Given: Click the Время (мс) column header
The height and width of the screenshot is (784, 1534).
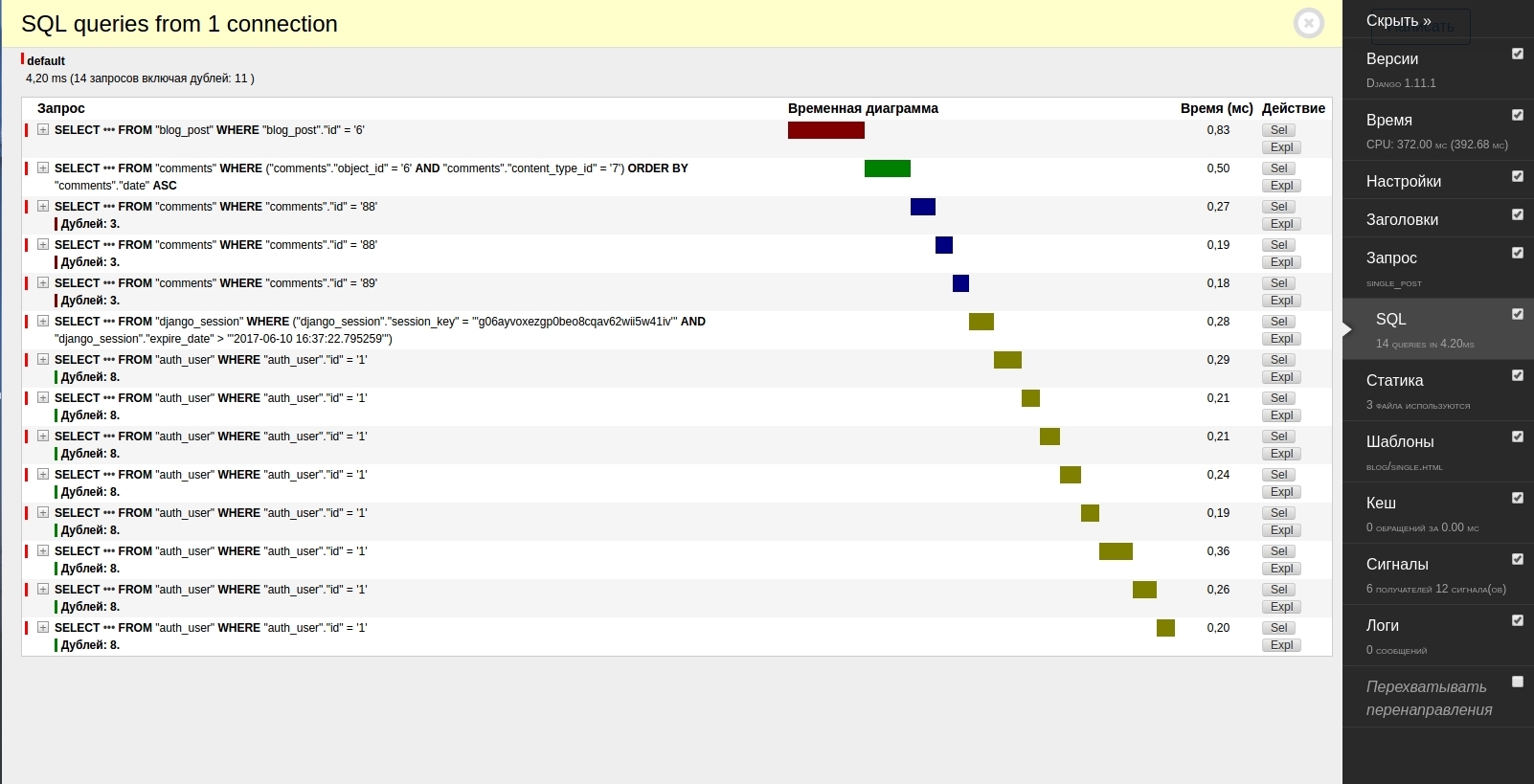Looking at the screenshot, I should (x=1216, y=108).
